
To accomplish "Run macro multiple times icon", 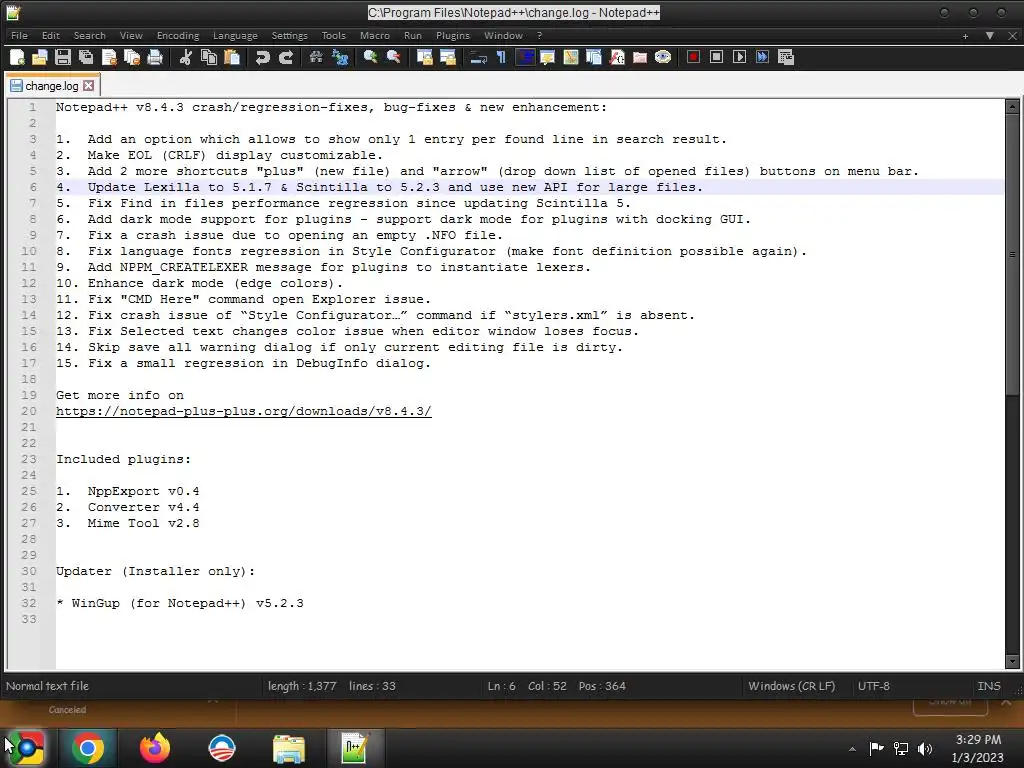I will tap(763, 57).
